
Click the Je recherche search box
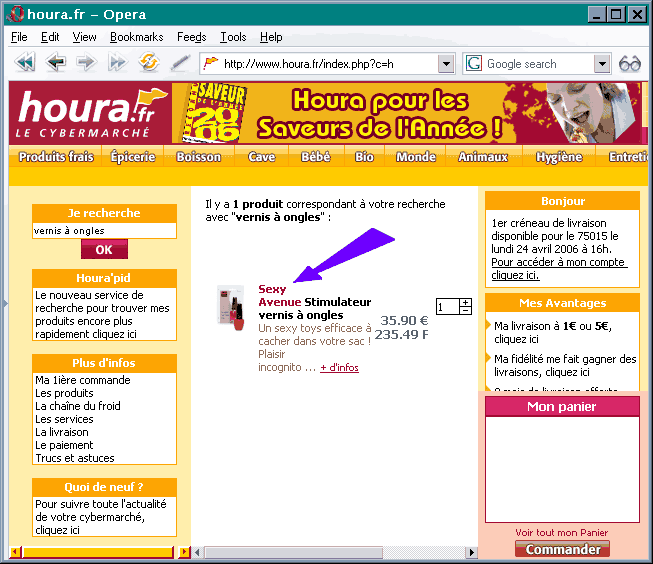(105, 230)
